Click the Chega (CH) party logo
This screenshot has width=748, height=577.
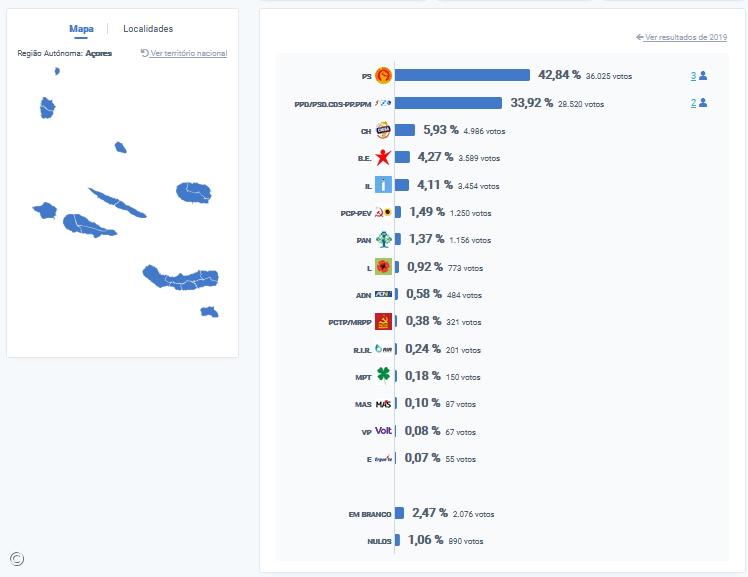(382, 130)
